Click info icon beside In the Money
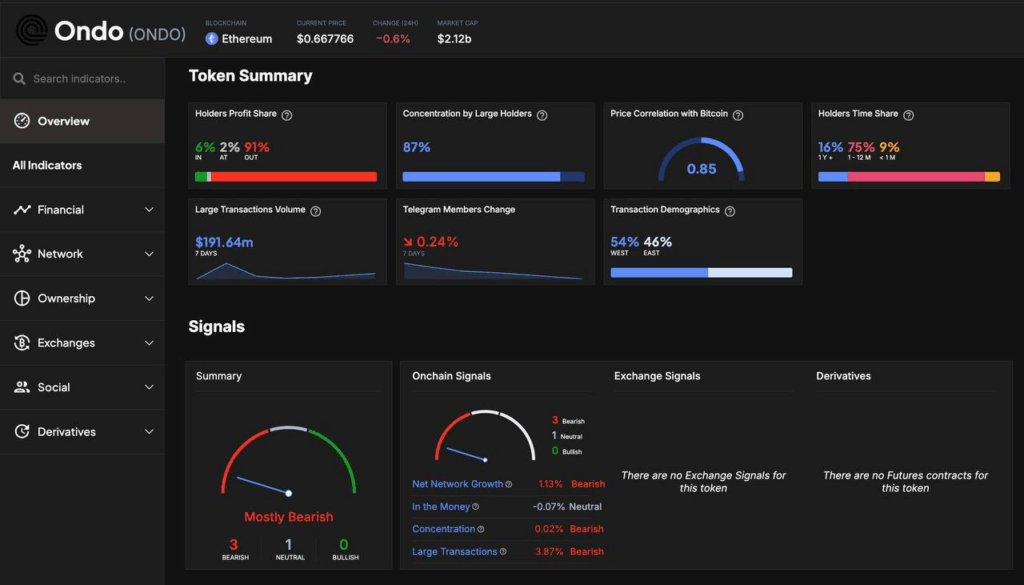Image resolution: width=1024 pixels, height=585 pixels. tap(475, 507)
